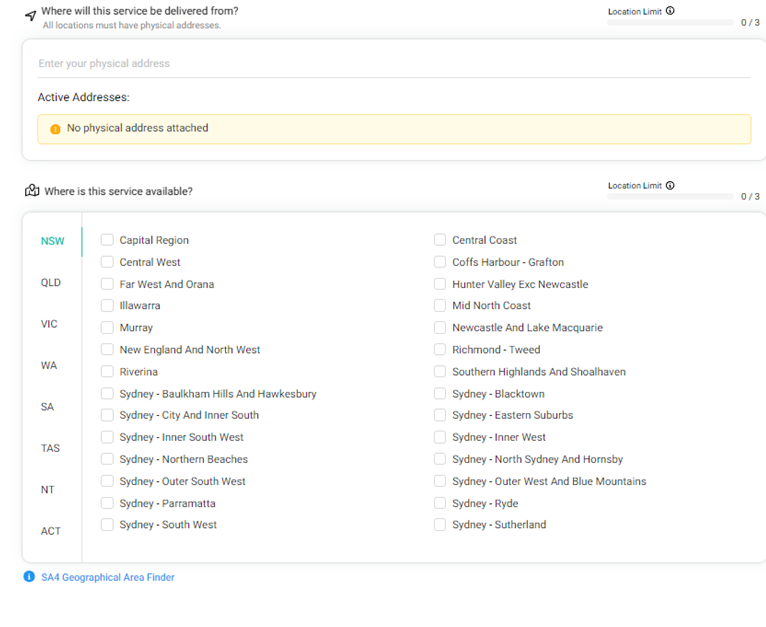Switch to the VIC state tab
Viewport: 766px width, 627px height.
tap(49, 324)
